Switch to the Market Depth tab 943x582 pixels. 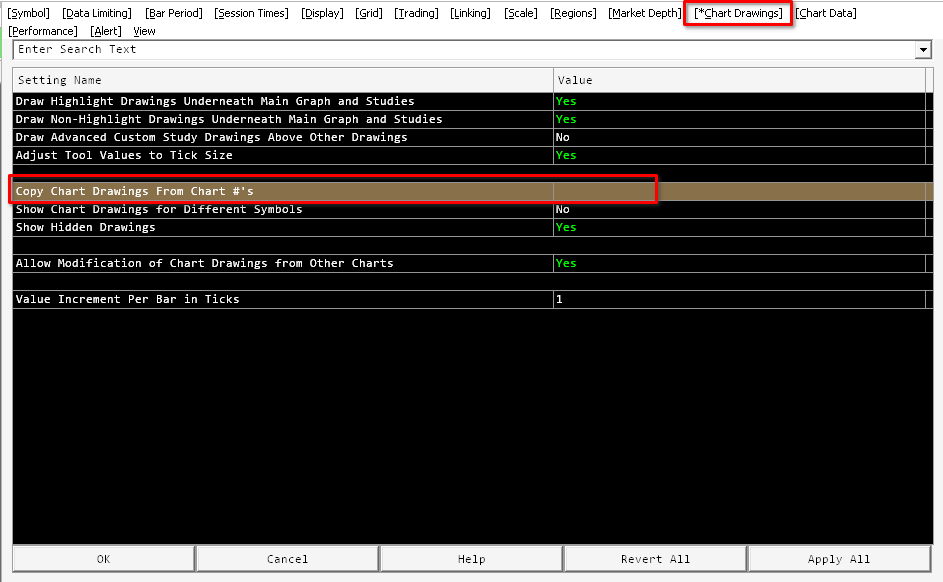pos(645,13)
